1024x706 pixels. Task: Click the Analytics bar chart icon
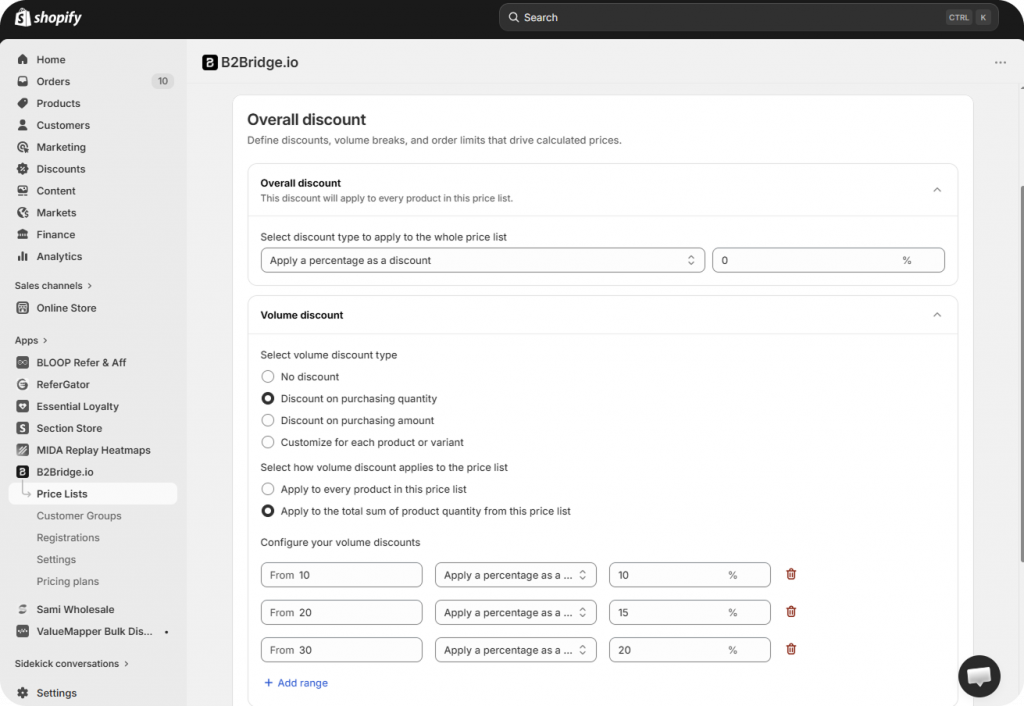point(23,256)
